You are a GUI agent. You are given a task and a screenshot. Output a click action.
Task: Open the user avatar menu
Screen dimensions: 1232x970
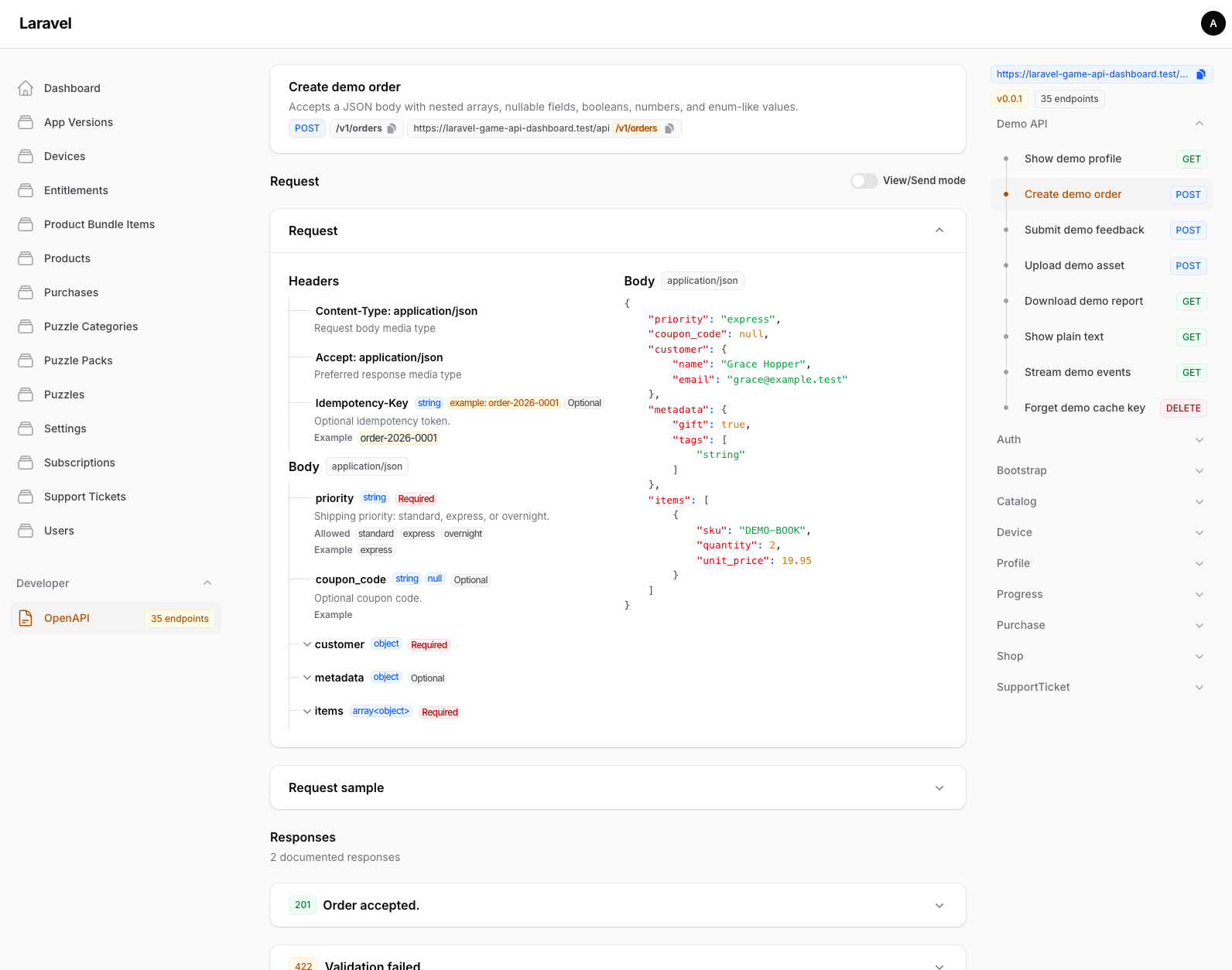(1213, 23)
